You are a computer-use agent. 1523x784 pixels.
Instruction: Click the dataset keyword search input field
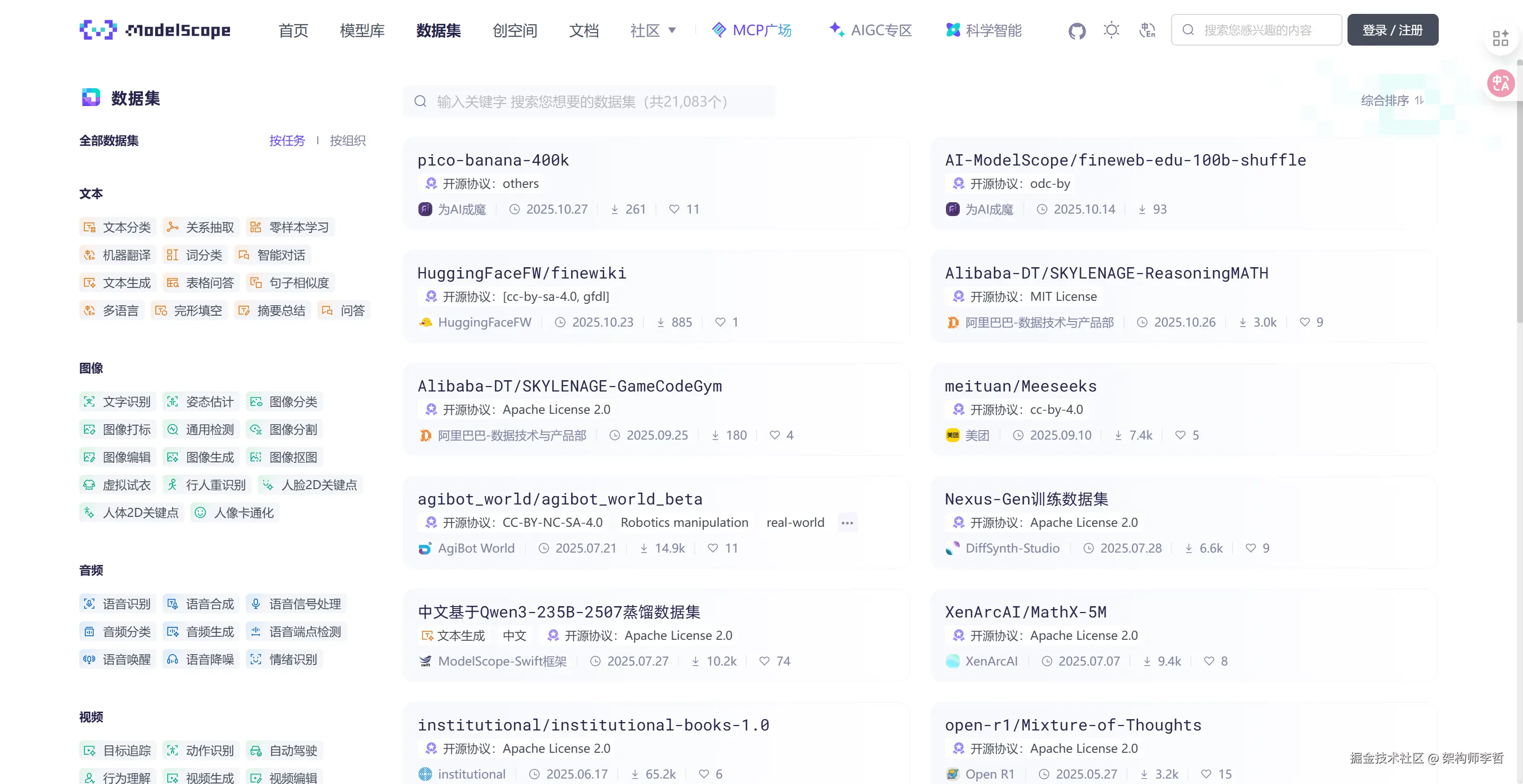[x=589, y=101]
